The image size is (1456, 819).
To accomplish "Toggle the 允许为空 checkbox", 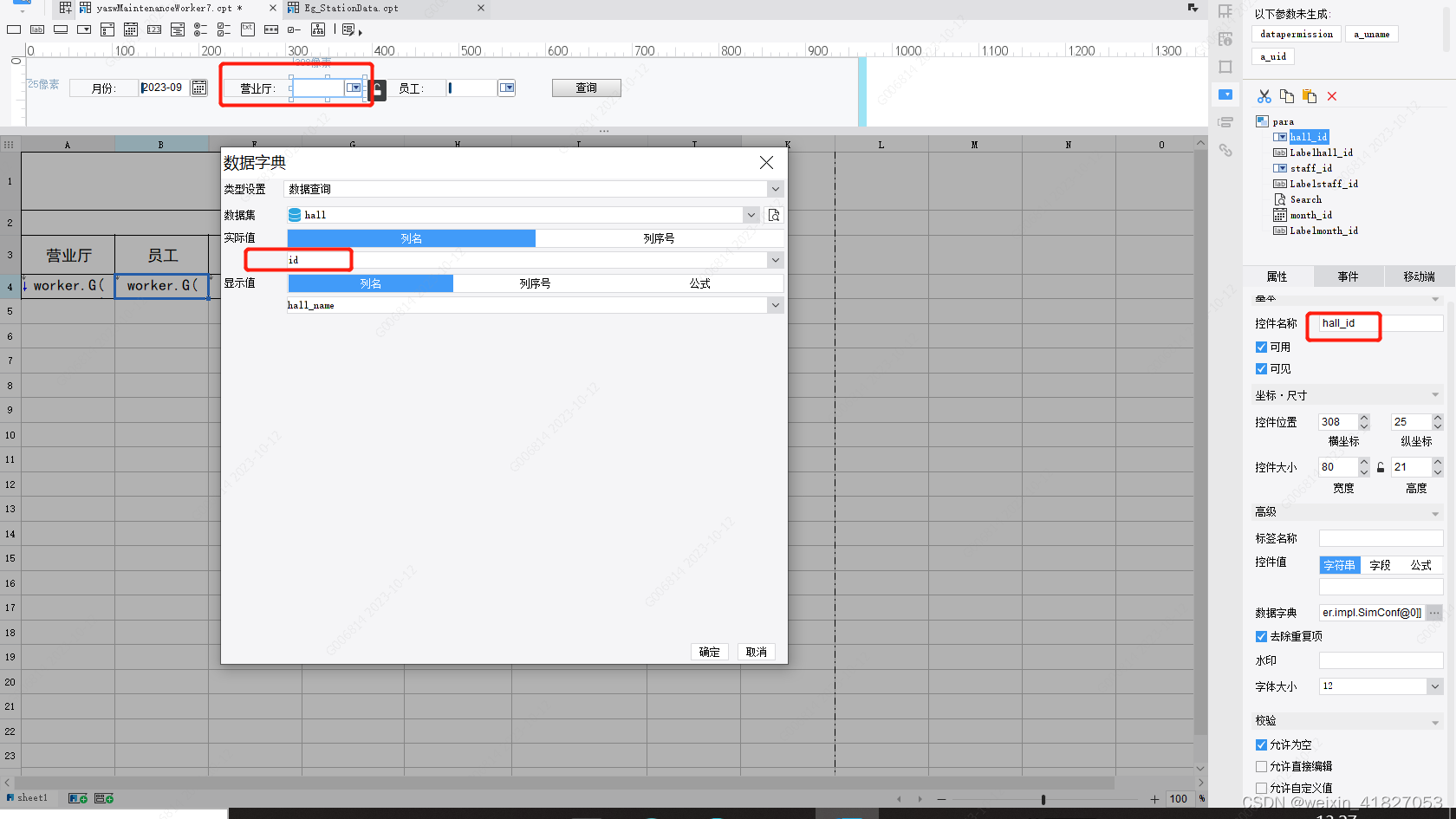I will (1261, 744).
